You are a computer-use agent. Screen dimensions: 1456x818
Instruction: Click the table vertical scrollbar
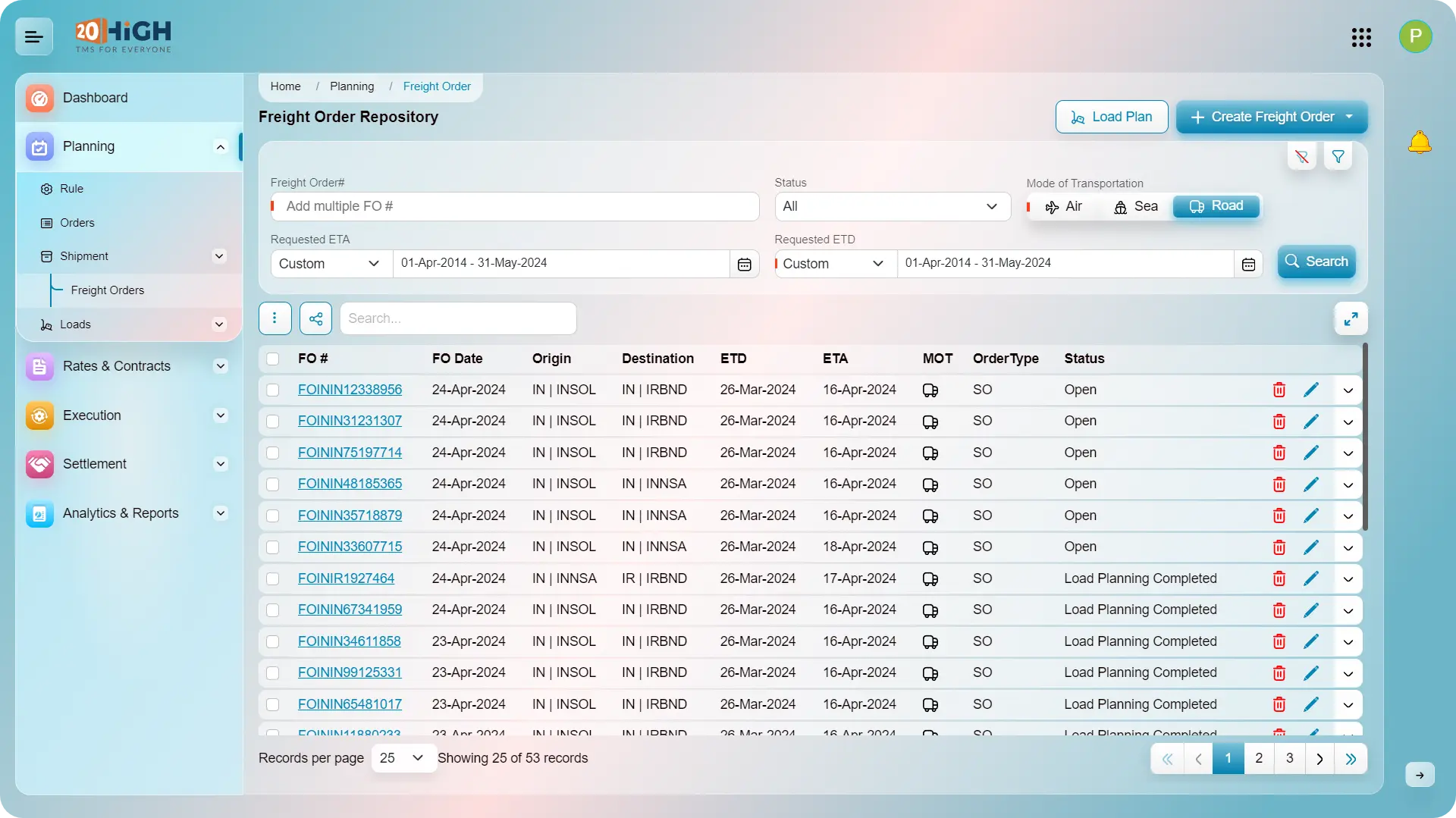(1365, 437)
